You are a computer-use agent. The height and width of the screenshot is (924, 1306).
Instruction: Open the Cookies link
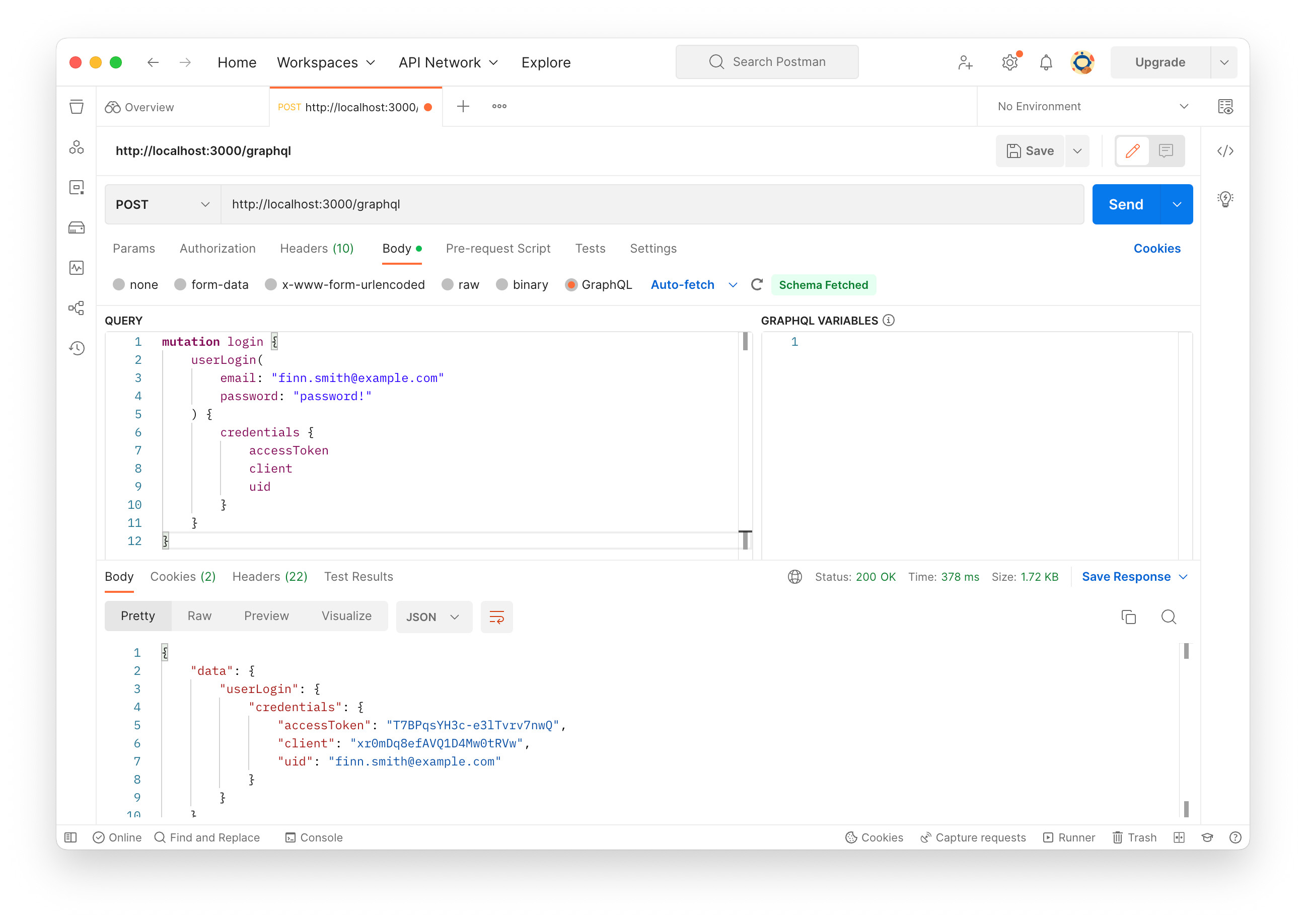(1156, 249)
